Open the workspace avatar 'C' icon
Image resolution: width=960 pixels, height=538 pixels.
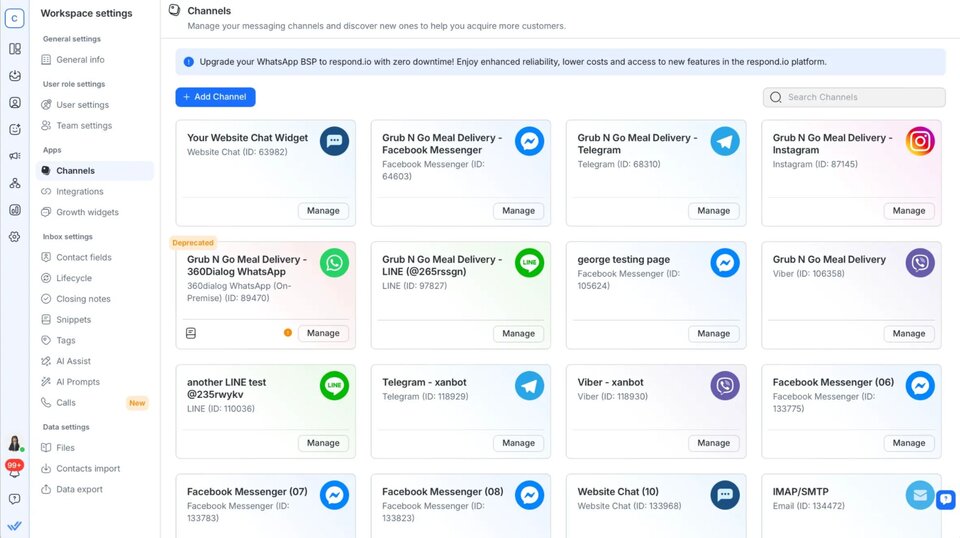(x=15, y=18)
